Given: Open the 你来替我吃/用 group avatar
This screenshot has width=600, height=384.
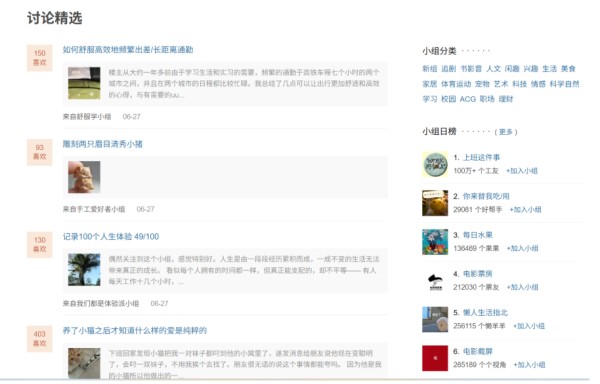Looking at the screenshot, I should coord(435,203).
